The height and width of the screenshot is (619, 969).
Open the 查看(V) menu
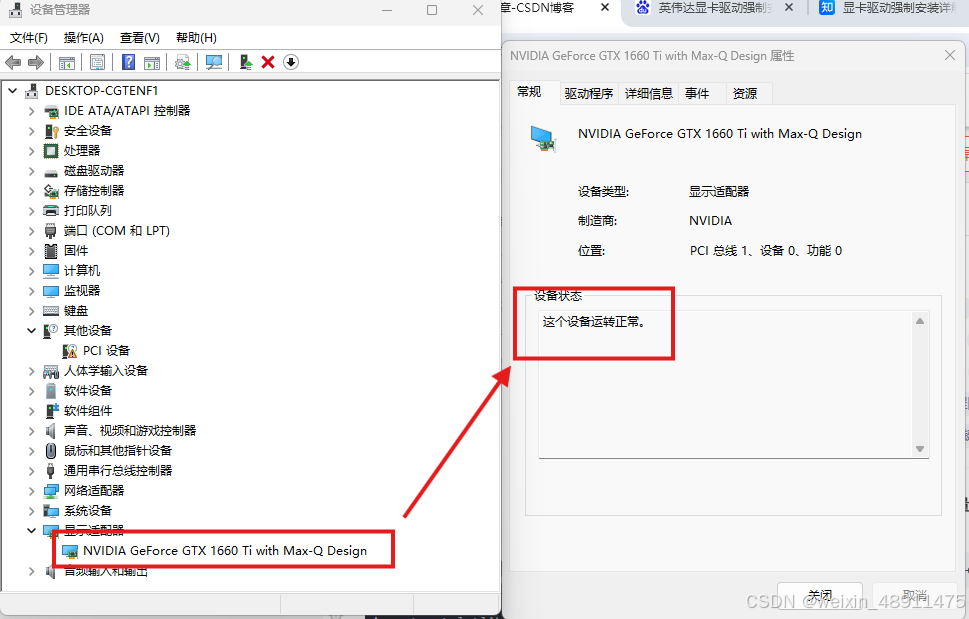(x=140, y=38)
